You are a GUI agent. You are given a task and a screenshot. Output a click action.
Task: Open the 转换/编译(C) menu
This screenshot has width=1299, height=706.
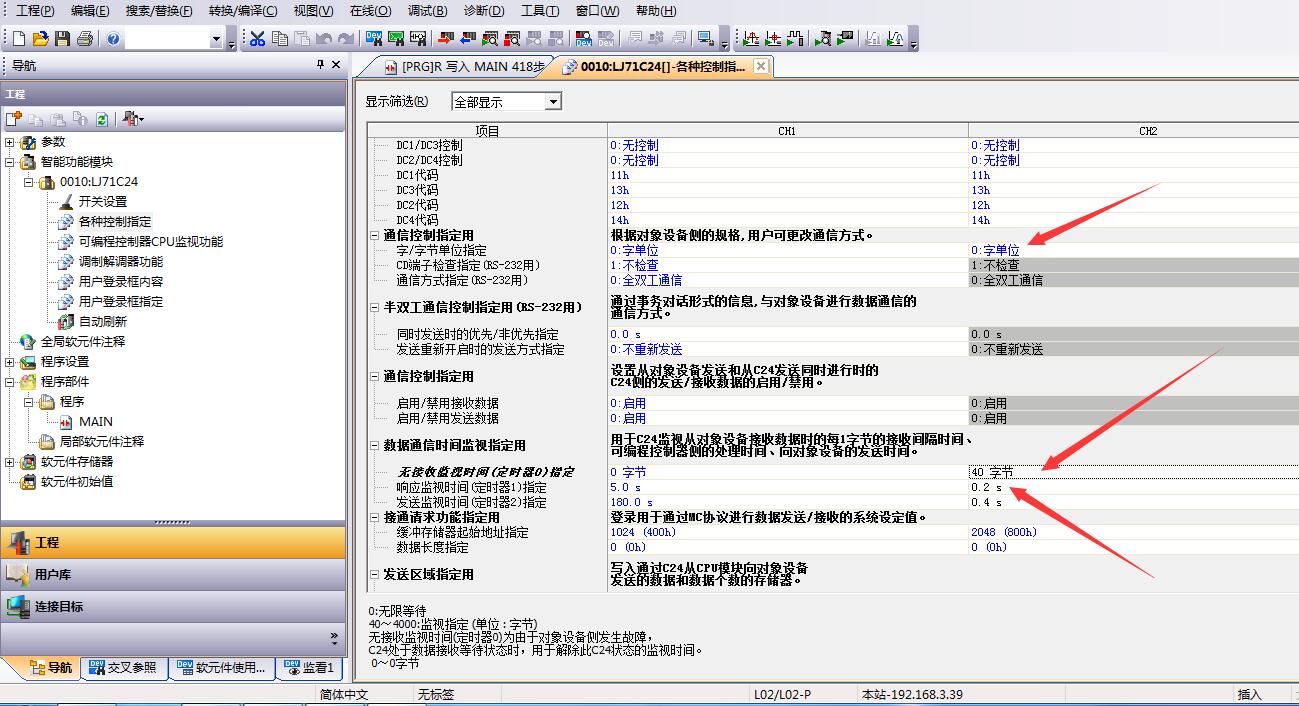pos(243,11)
